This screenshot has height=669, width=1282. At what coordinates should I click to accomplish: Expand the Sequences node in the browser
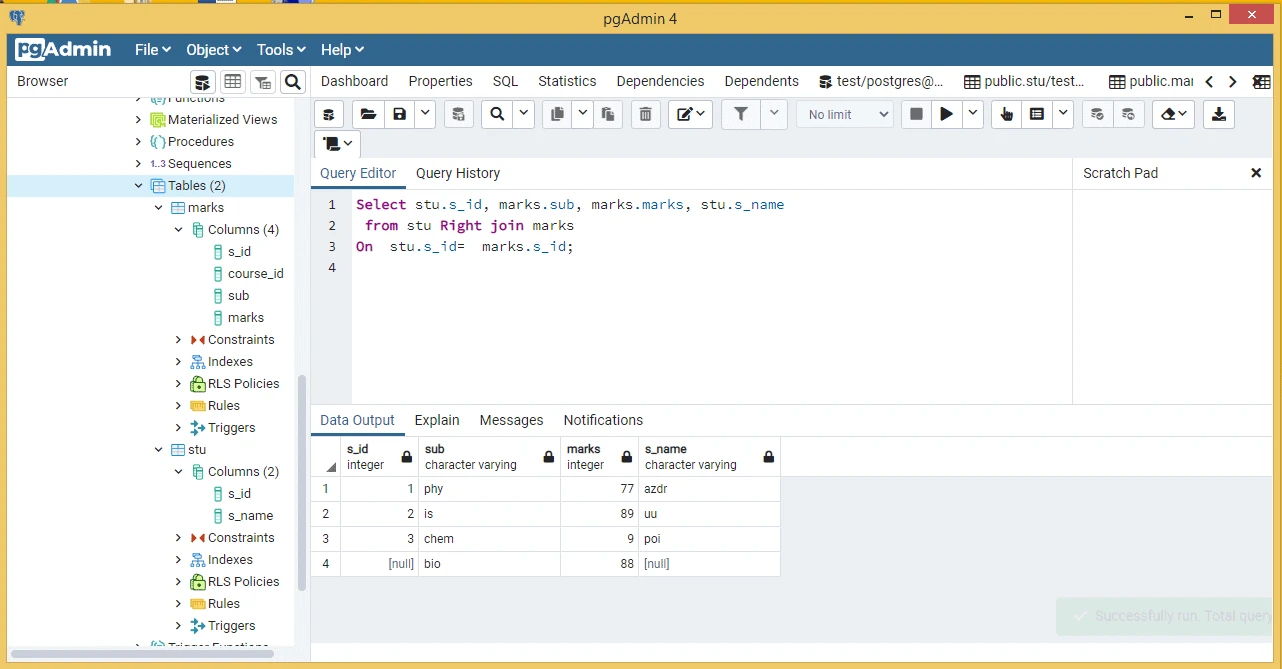(139, 163)
